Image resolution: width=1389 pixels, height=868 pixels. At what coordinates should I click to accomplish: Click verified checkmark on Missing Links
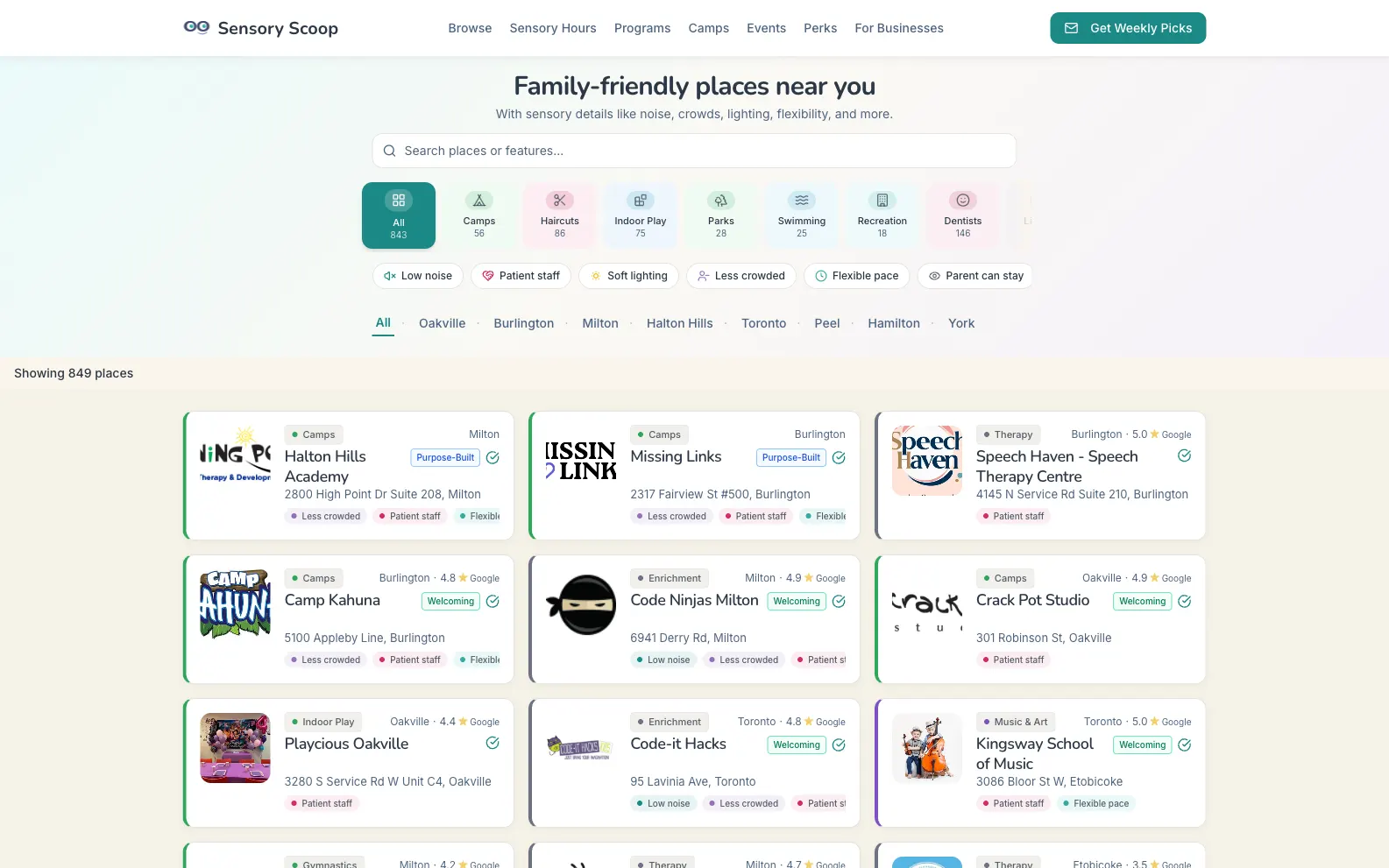coord(839,457)
